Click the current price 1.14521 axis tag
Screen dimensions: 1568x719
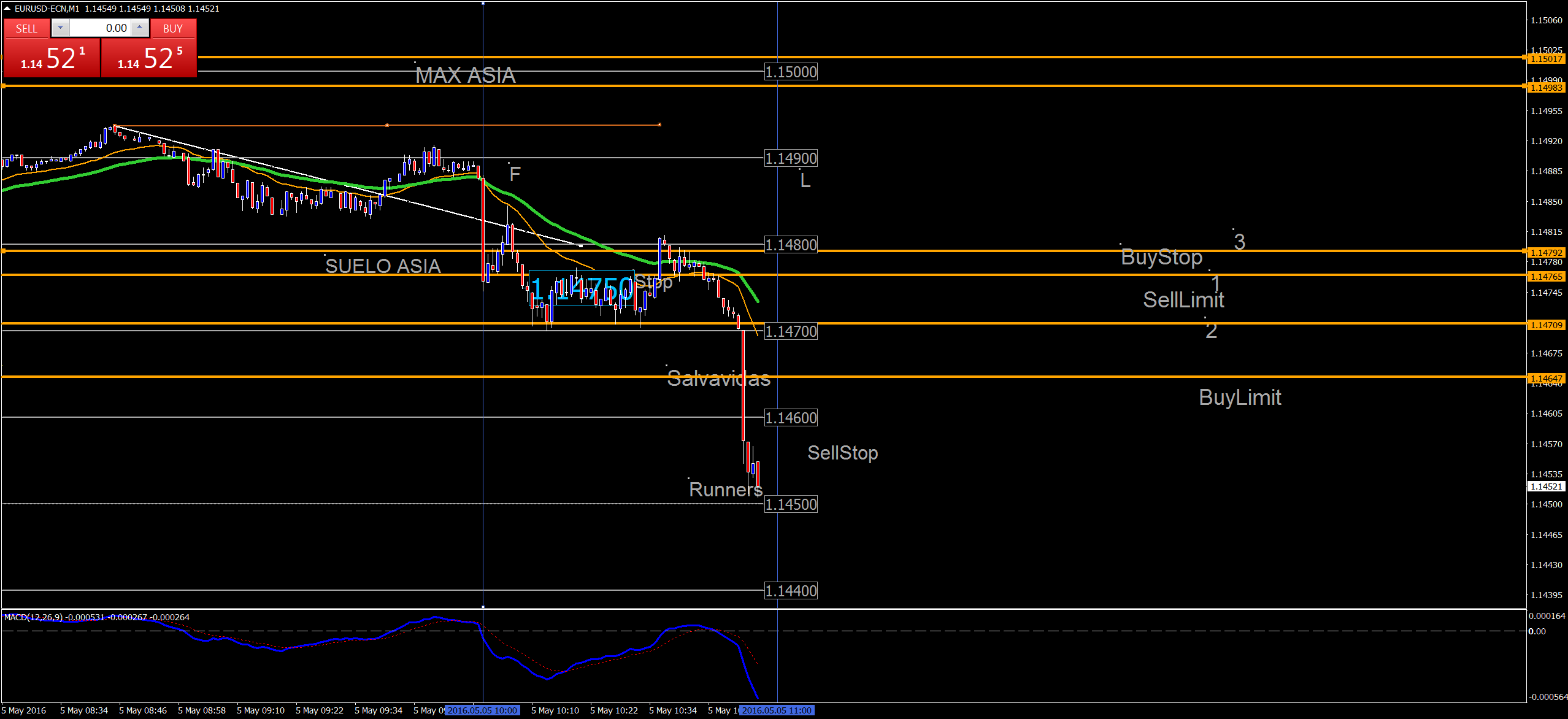point(1546,486)
